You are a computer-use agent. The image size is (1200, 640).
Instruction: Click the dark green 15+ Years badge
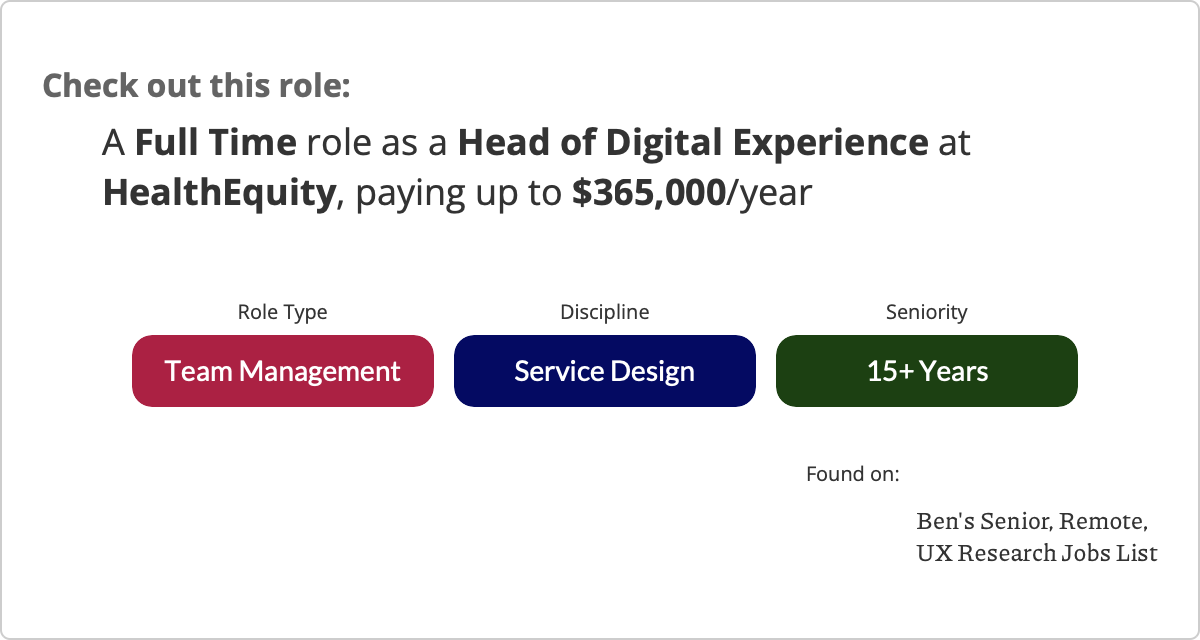point(927,371)
